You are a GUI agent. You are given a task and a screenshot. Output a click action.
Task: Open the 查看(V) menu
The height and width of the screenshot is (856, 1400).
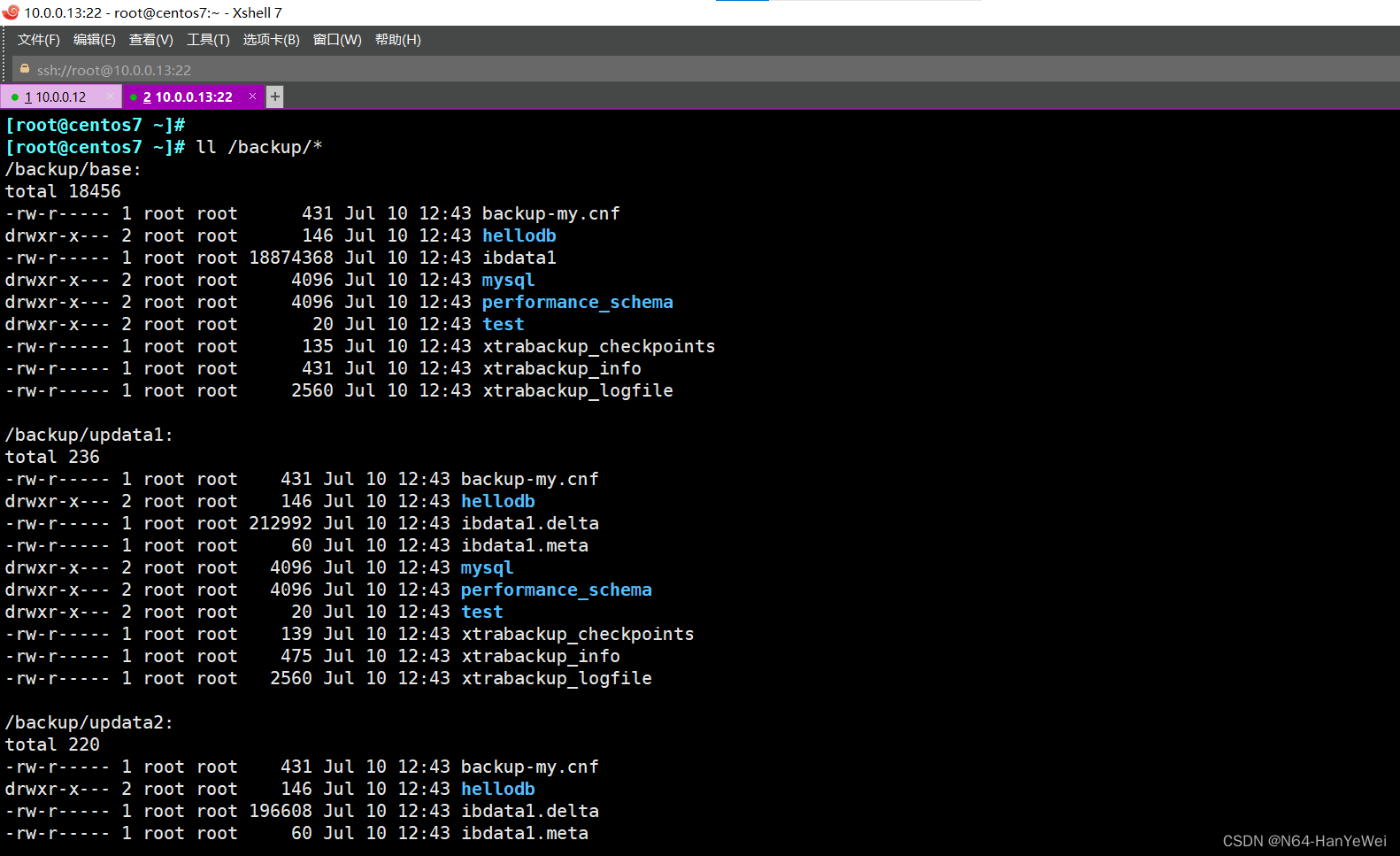[150, 40]
